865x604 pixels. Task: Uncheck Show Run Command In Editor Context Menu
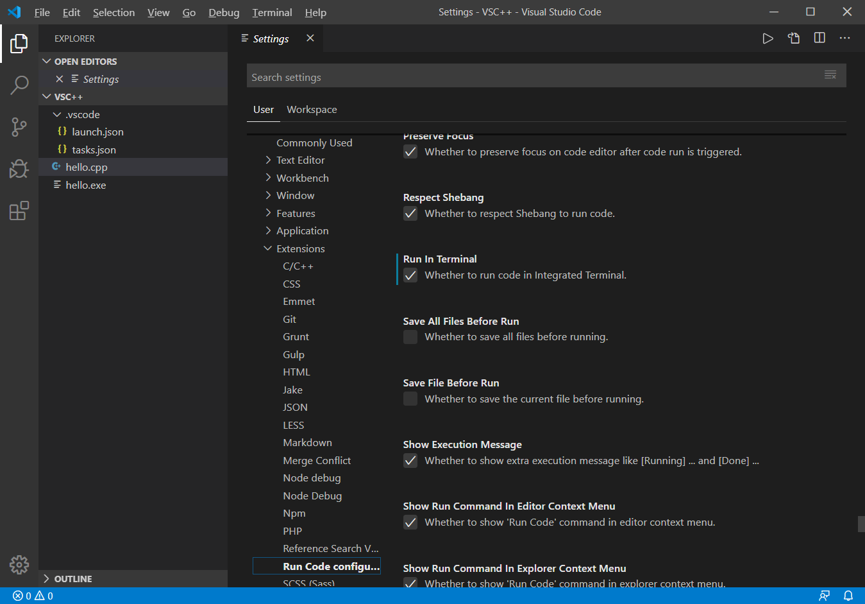[410, 522]
